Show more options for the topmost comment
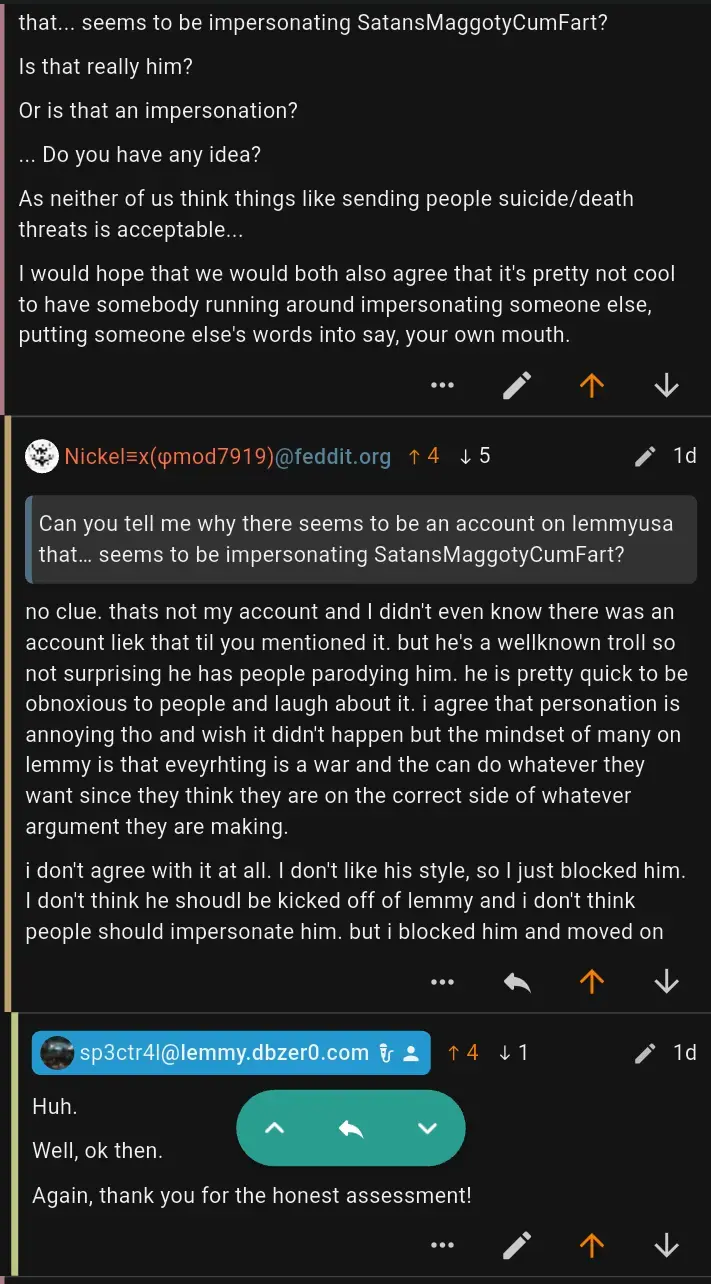Image resolution: width=711 pixels, height=1284 pixels. click(442, 385)
